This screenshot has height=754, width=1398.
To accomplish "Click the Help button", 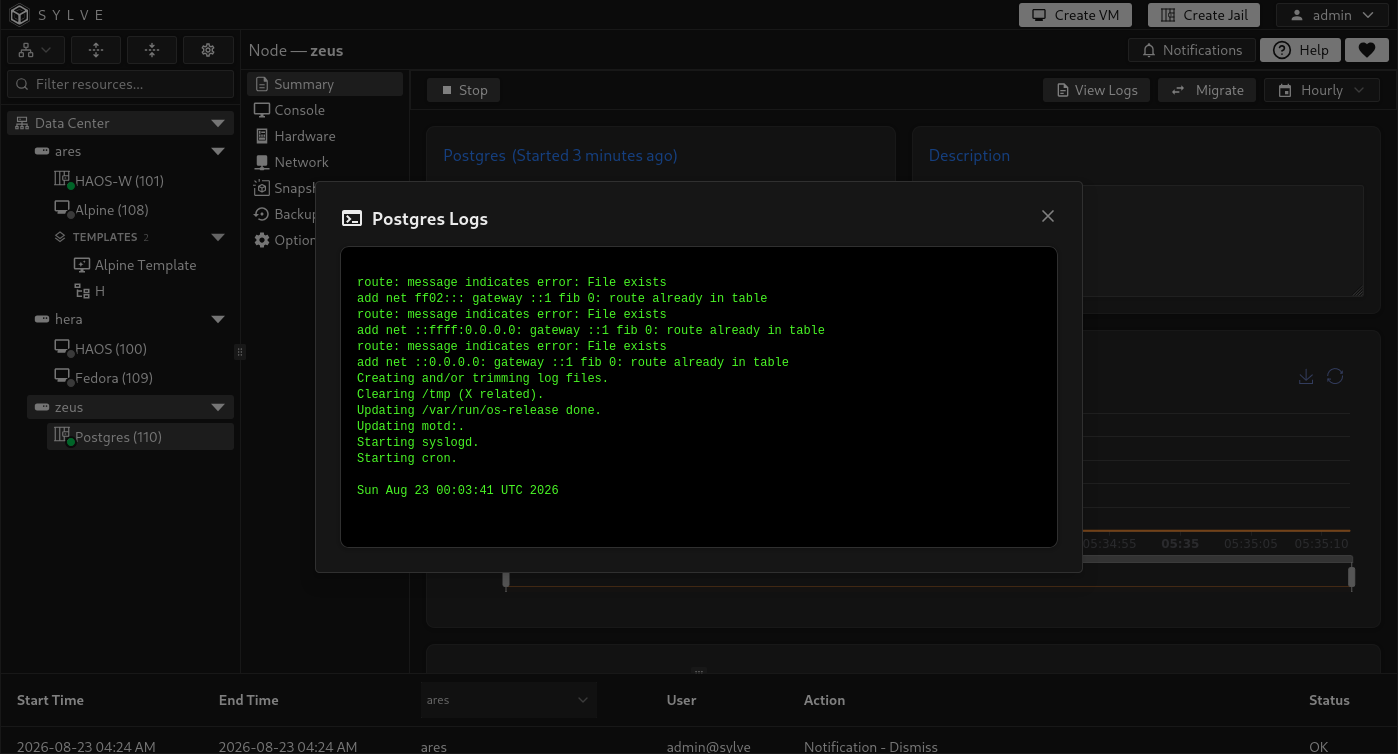I will [x=1301, y=50].
